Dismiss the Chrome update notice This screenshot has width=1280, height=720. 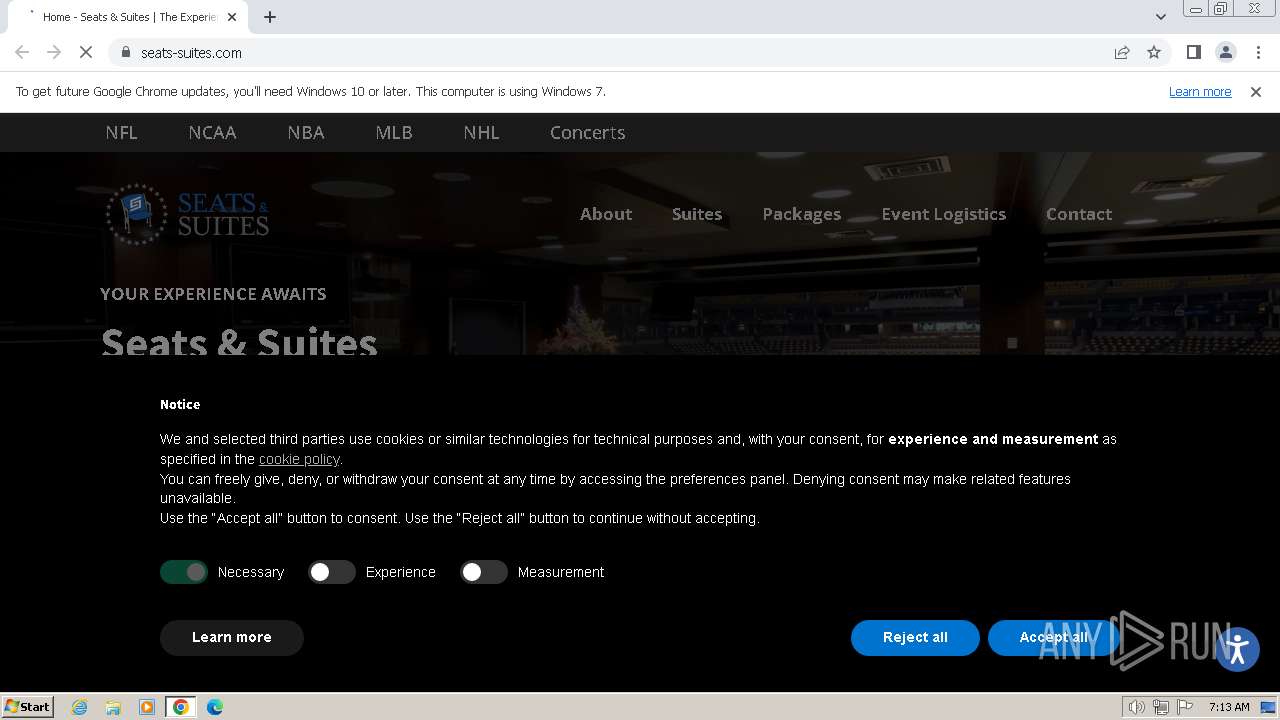pyautogui.click(x=1256, y=92)
